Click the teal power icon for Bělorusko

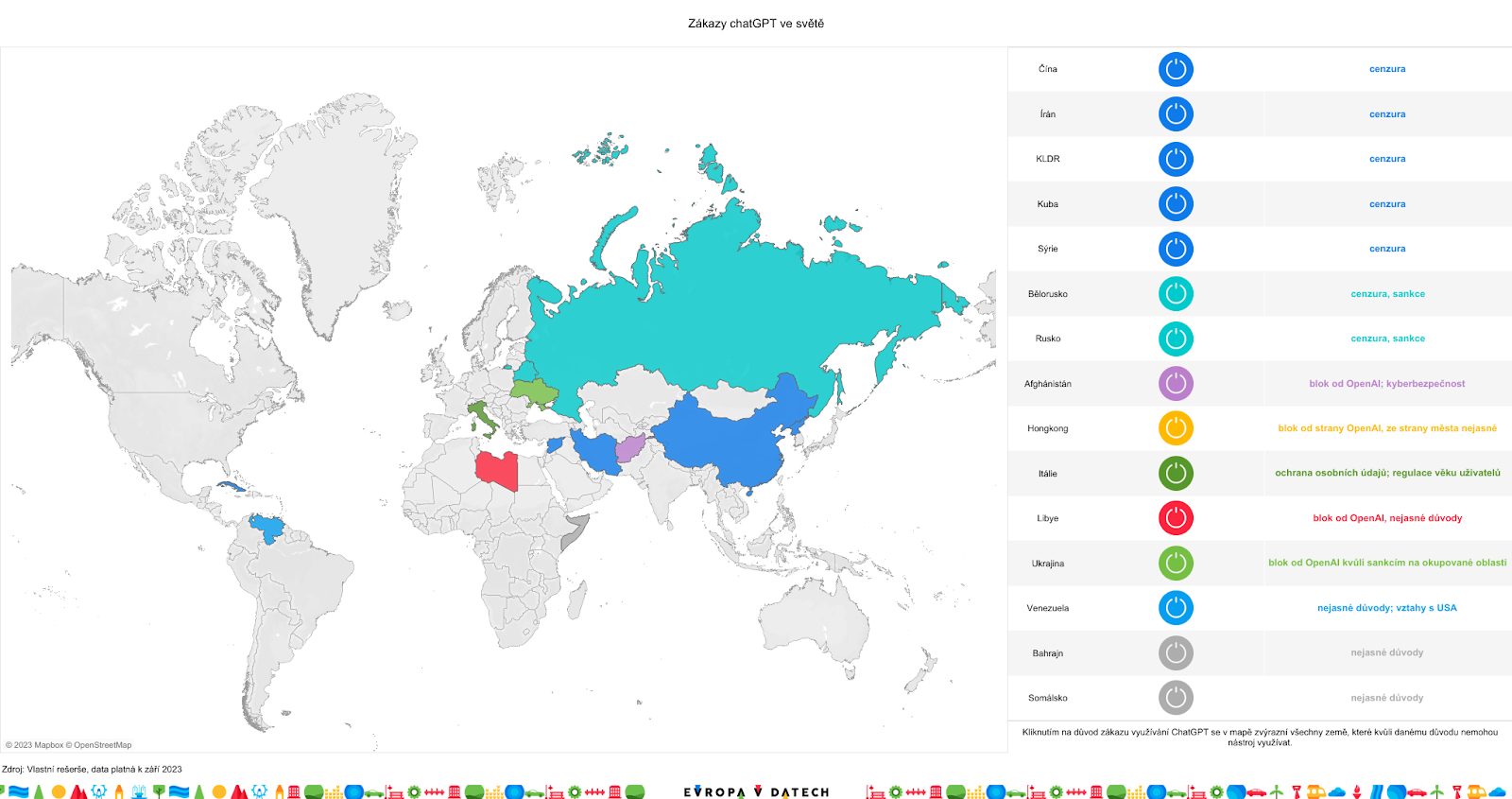(1176, 294)
